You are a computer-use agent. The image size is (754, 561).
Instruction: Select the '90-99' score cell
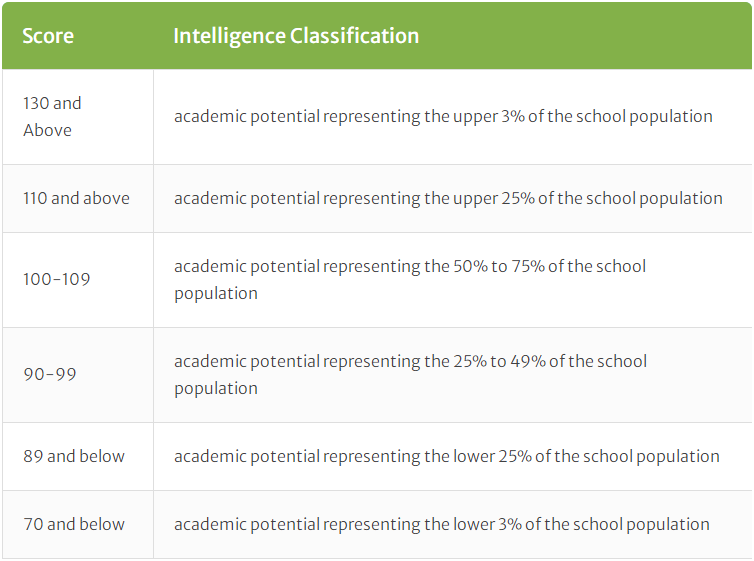pyautogui.click(x=78, y=375)
